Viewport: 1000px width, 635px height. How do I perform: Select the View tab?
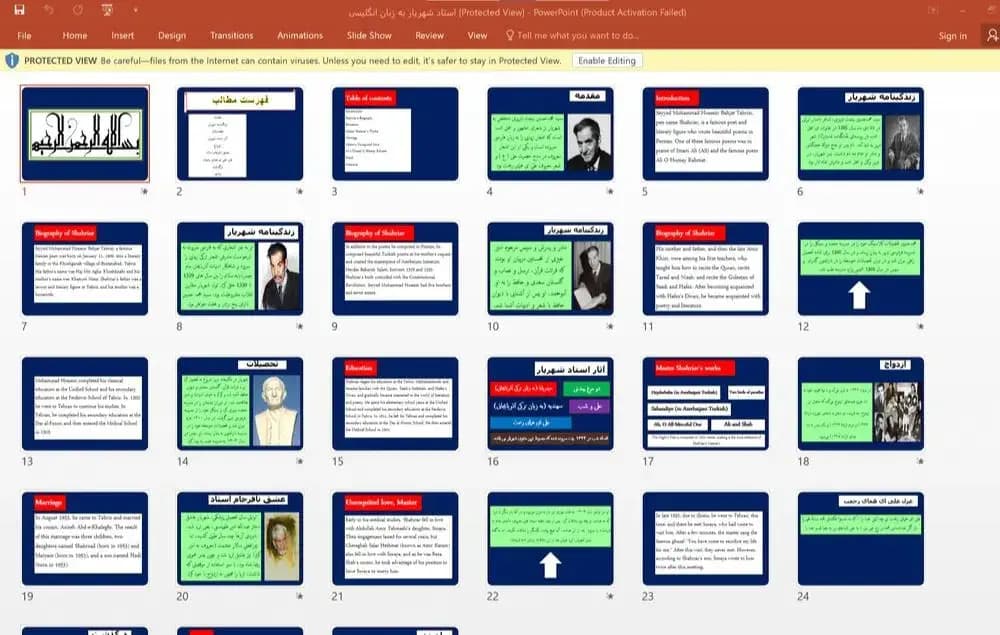click(x=477, y=36)
